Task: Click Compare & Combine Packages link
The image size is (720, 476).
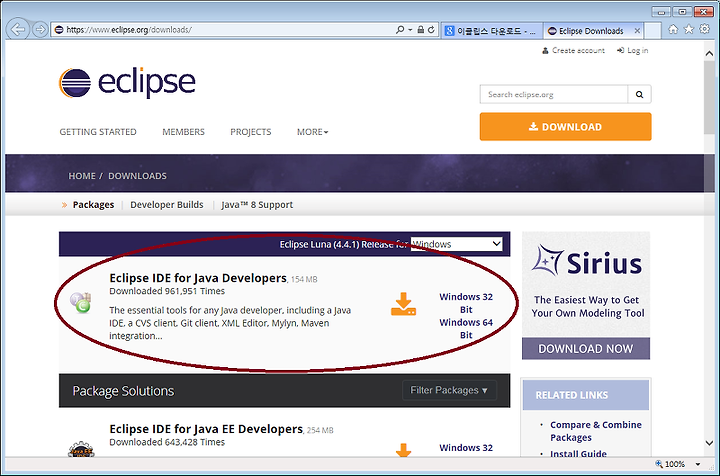Action: click(x=596, y=431)
